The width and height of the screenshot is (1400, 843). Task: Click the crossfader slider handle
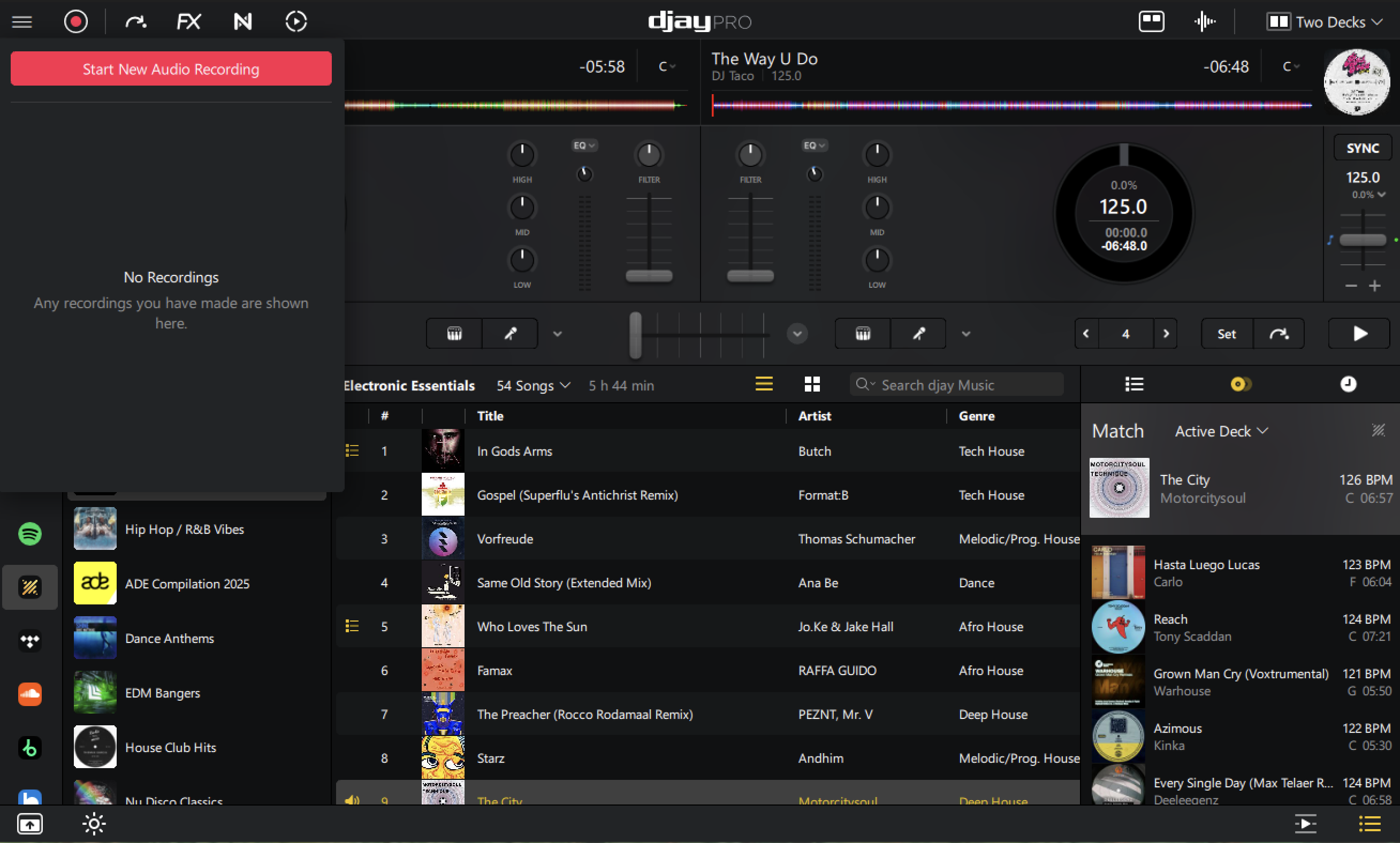635,335
